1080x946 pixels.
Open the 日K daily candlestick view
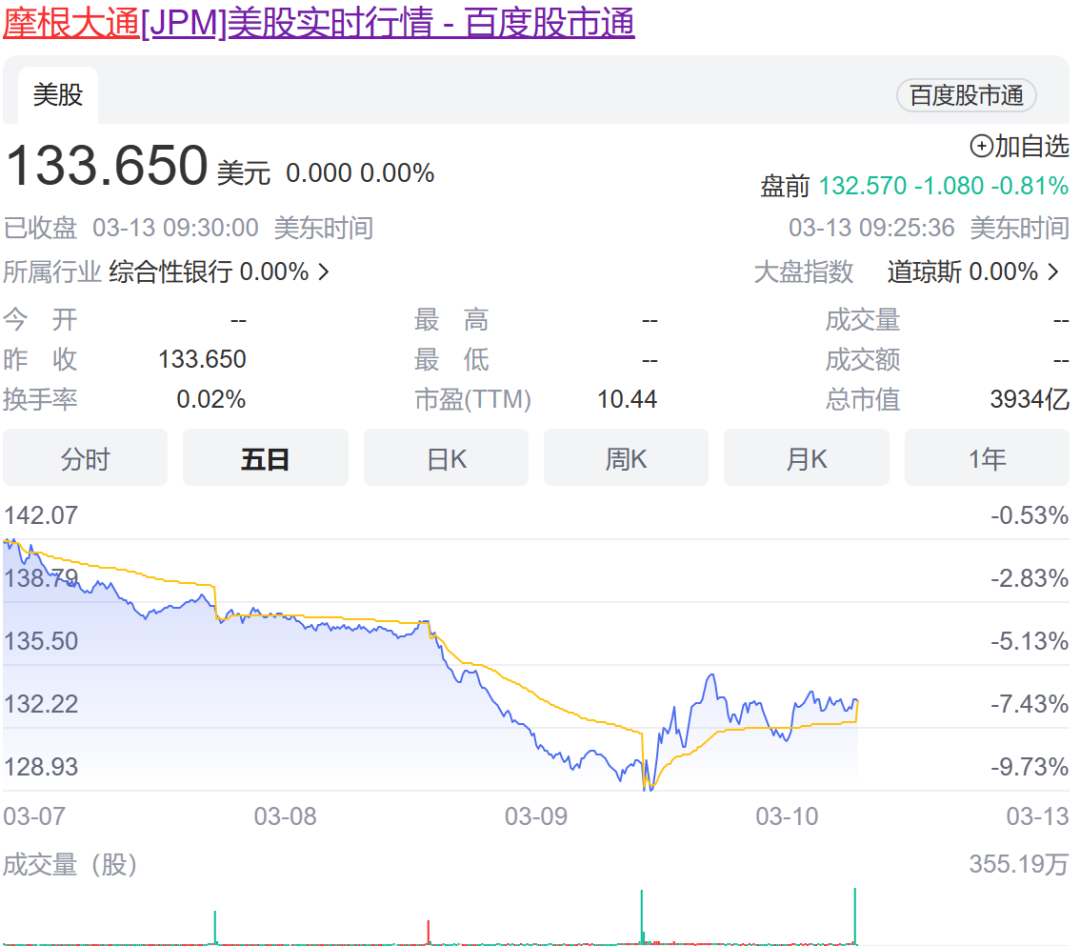[446, 457]
